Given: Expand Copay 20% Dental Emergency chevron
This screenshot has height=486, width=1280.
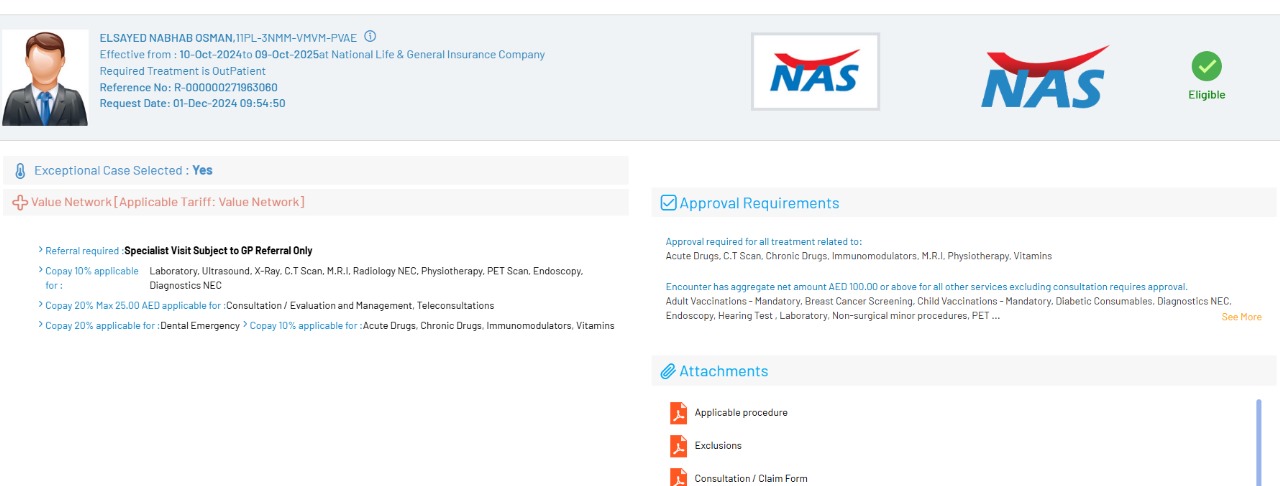Looking at the screenshot, I should [x=40, y=325].
